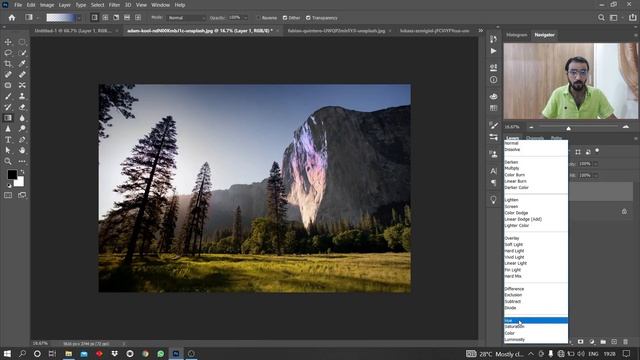Choose Color Dodge blend mode
The height and width of the screenshot is (360, 640).
[x=536, y=213]
